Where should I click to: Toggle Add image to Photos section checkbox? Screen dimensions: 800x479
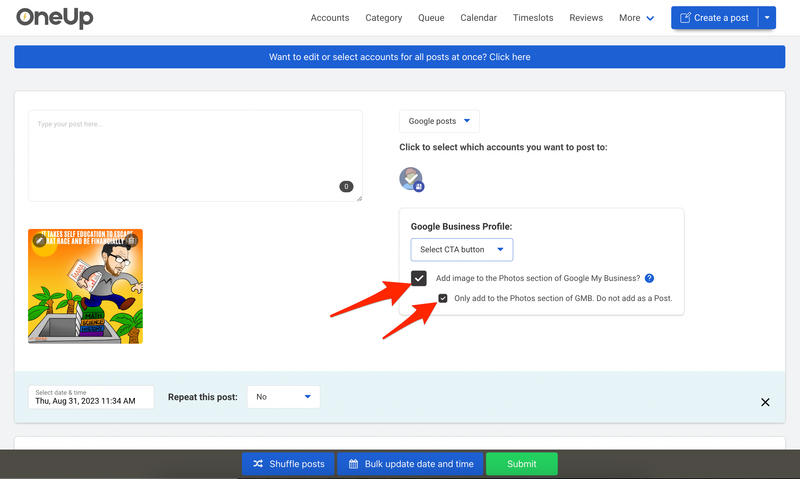(419, 278)
